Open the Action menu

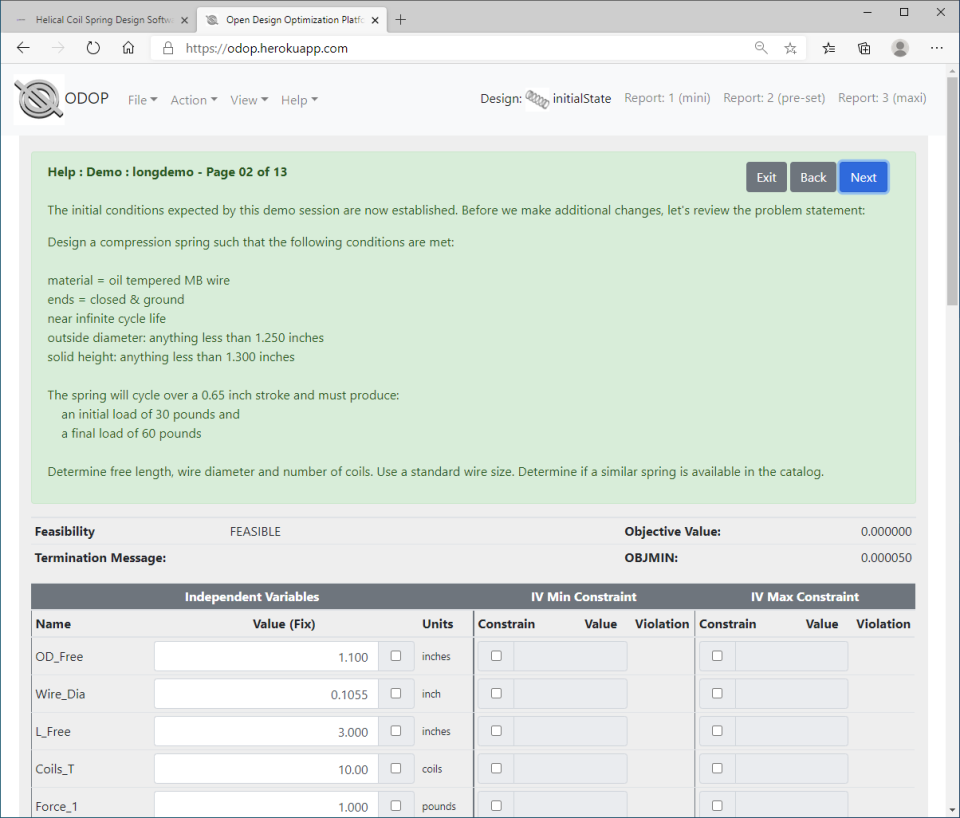point(192,99)
